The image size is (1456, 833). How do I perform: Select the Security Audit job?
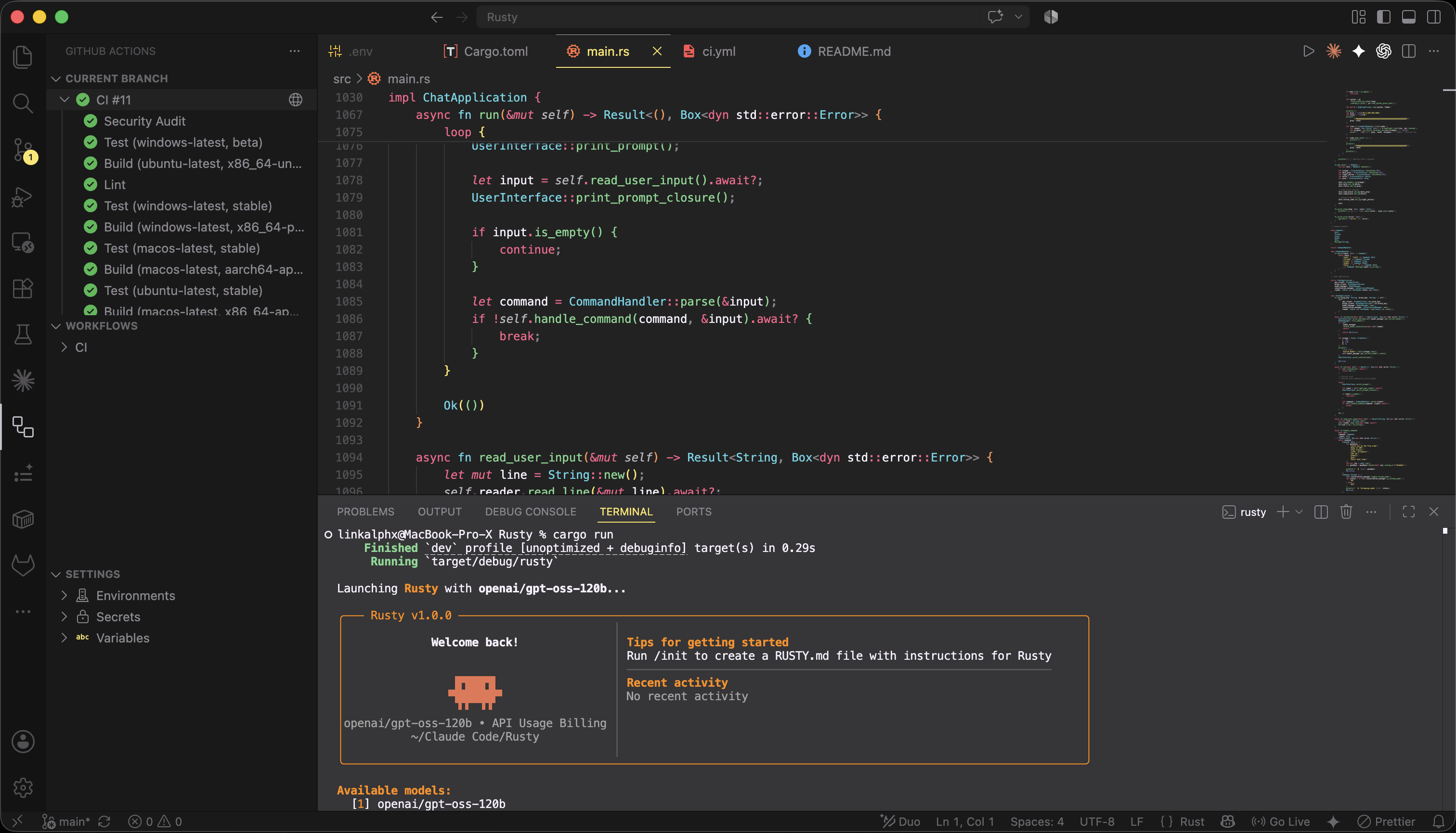[144, 121]
